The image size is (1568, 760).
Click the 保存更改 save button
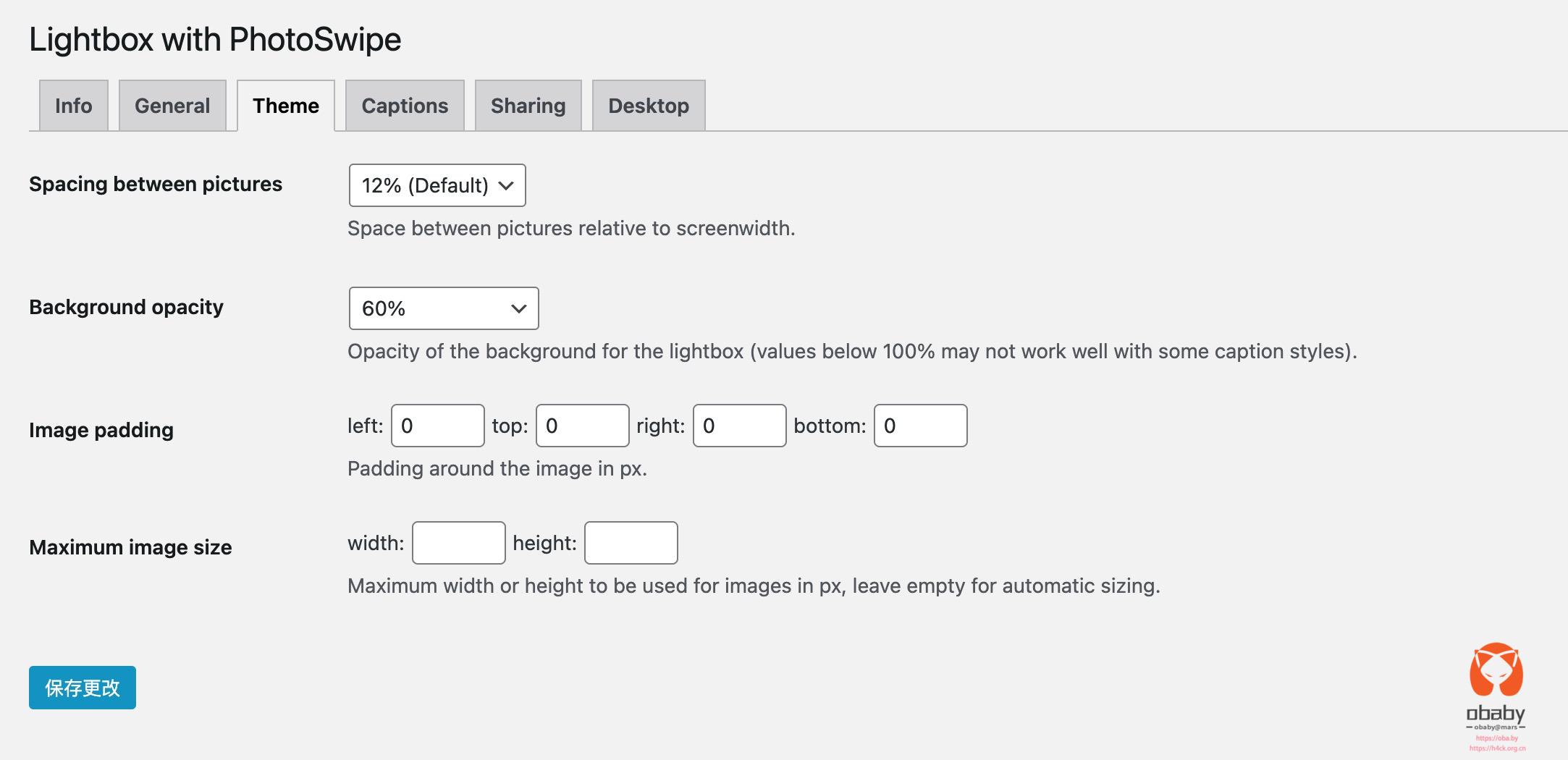coord(83,688)
